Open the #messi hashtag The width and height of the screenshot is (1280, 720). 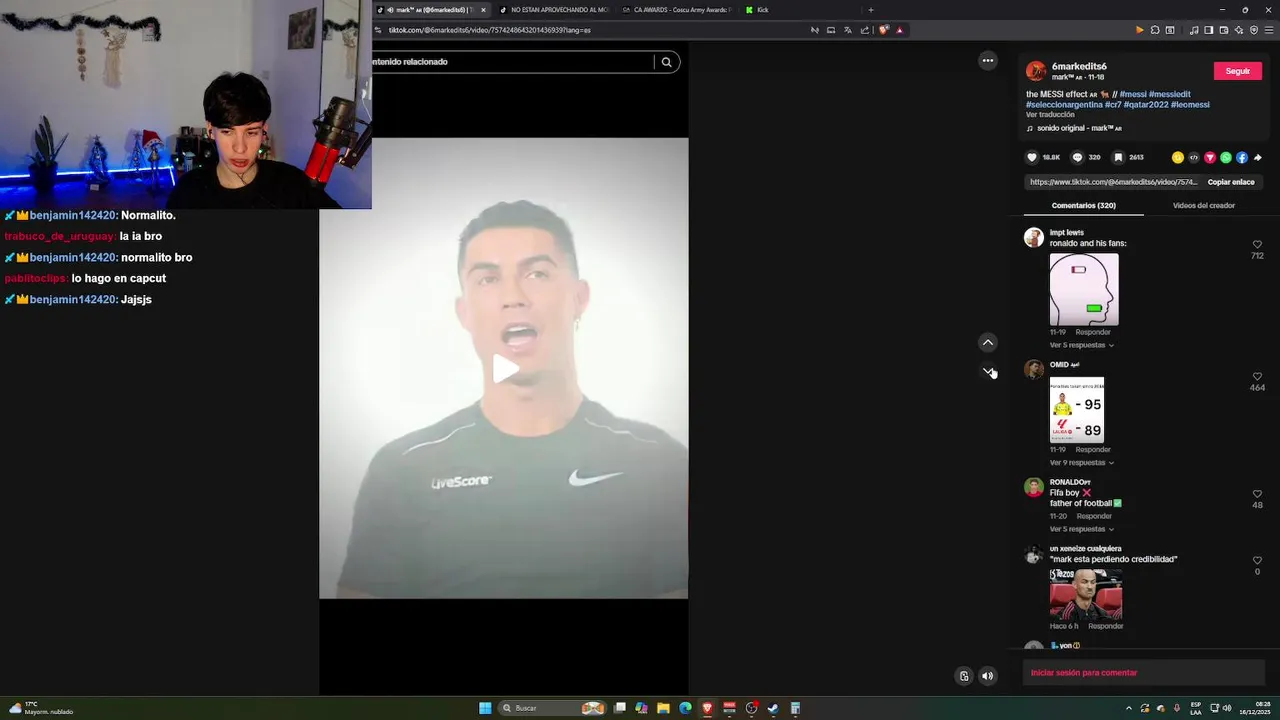pos(1133,94)
